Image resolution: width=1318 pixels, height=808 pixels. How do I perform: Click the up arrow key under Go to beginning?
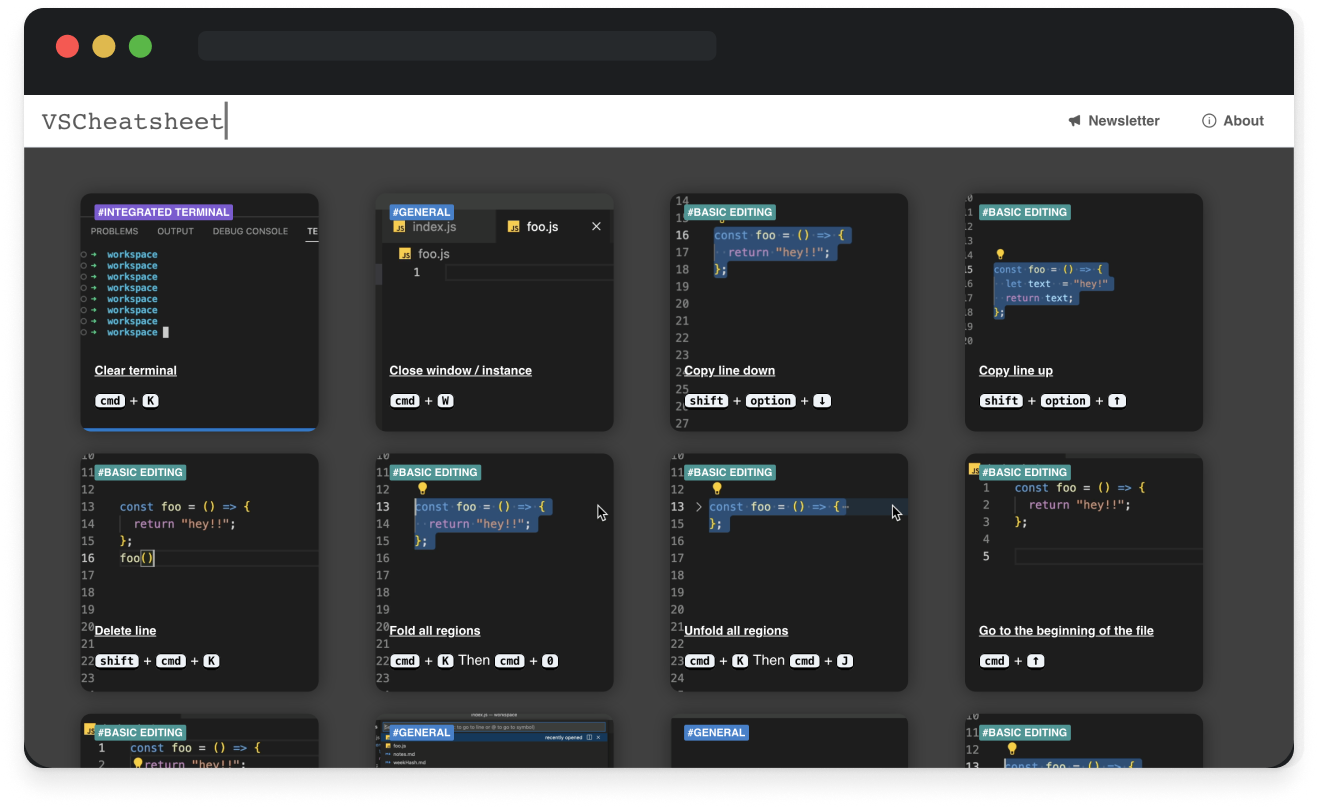(x=1036, y=661)
